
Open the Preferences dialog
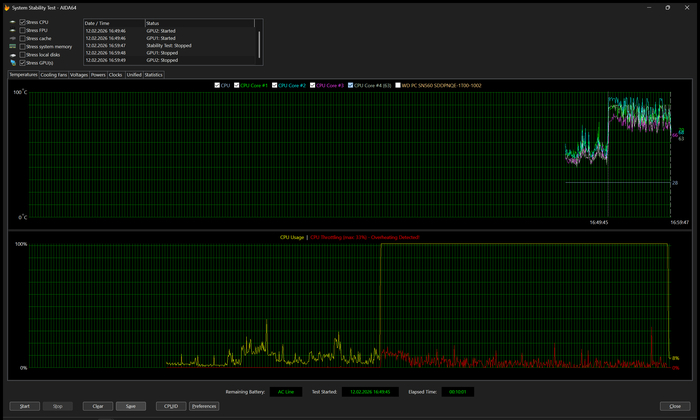[x=203, y=406]
